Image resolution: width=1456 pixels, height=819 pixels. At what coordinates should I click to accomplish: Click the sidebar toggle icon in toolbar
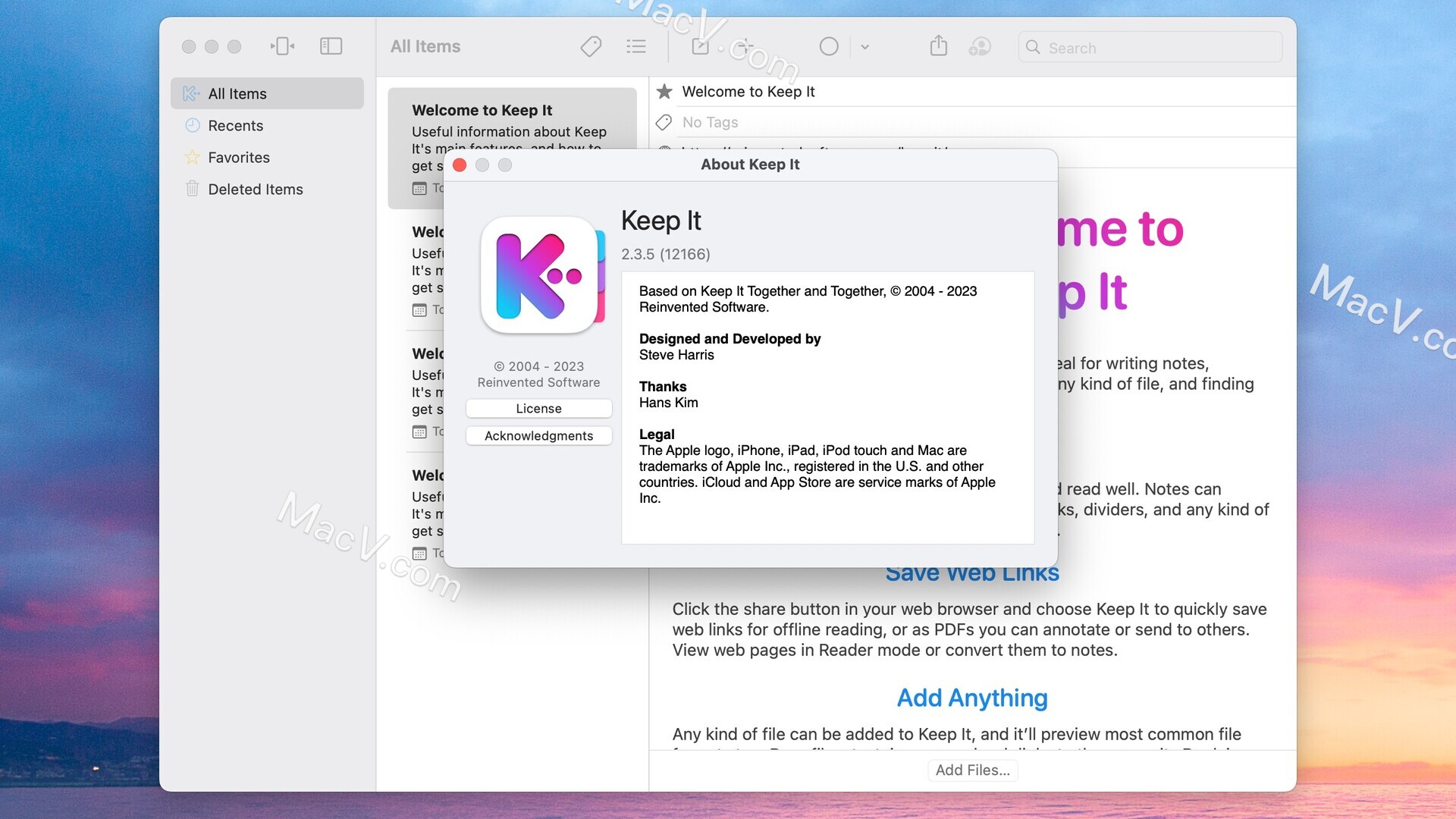(x=330, y=46)
